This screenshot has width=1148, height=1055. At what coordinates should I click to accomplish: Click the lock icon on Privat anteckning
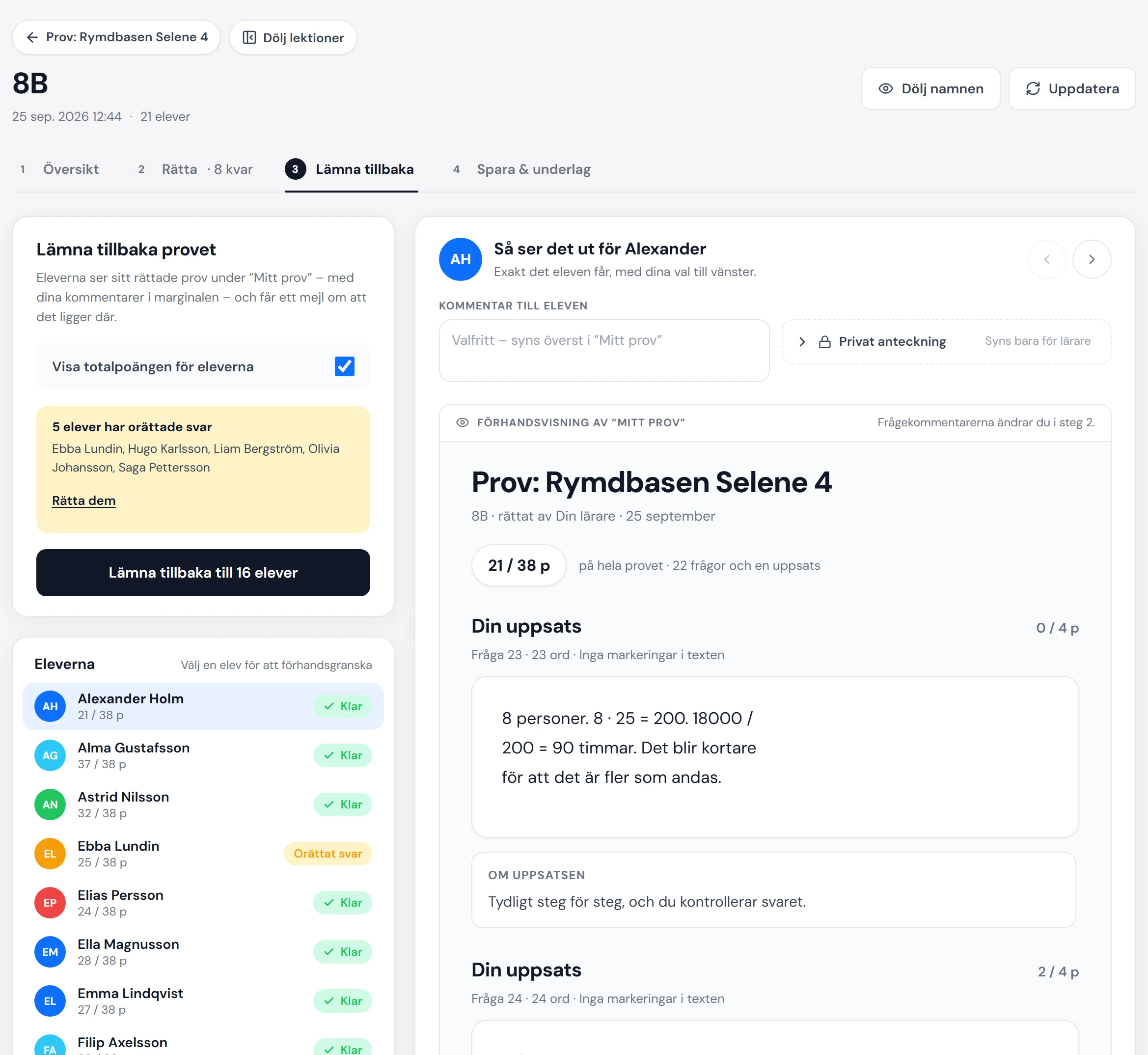(824, 341)
